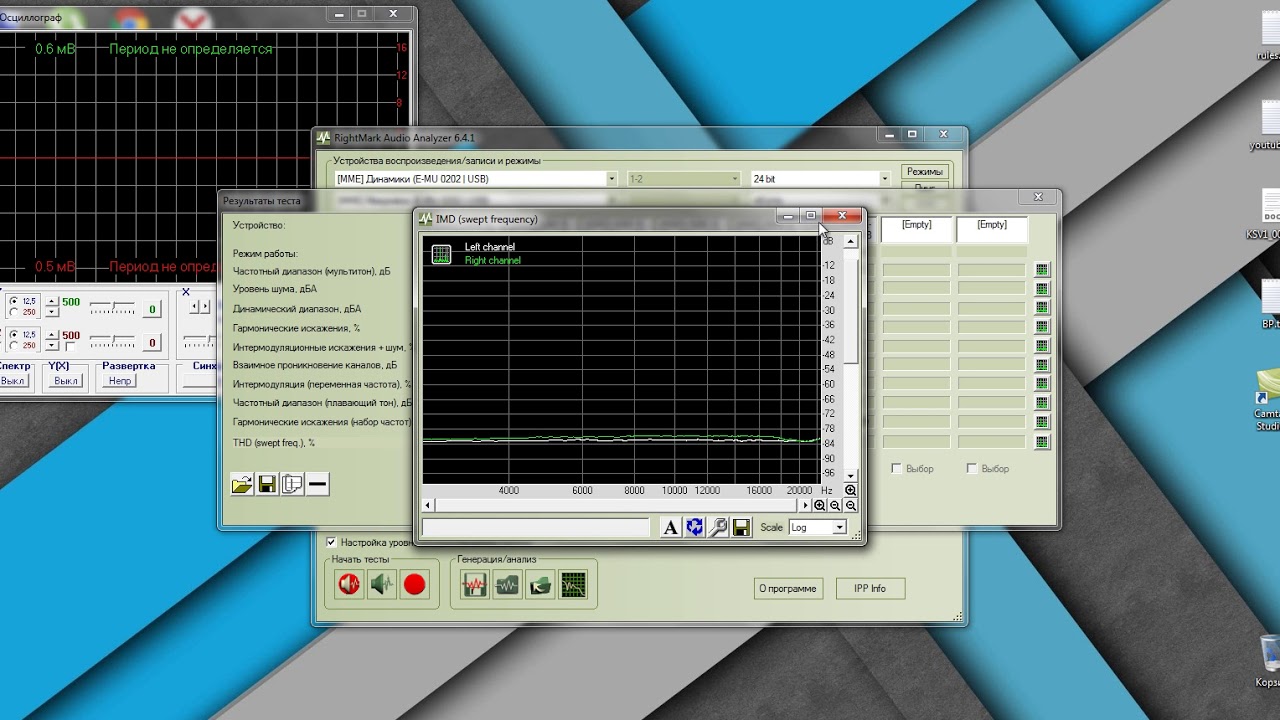Zoom out horizontally on the IMD graph

(835, 506)
